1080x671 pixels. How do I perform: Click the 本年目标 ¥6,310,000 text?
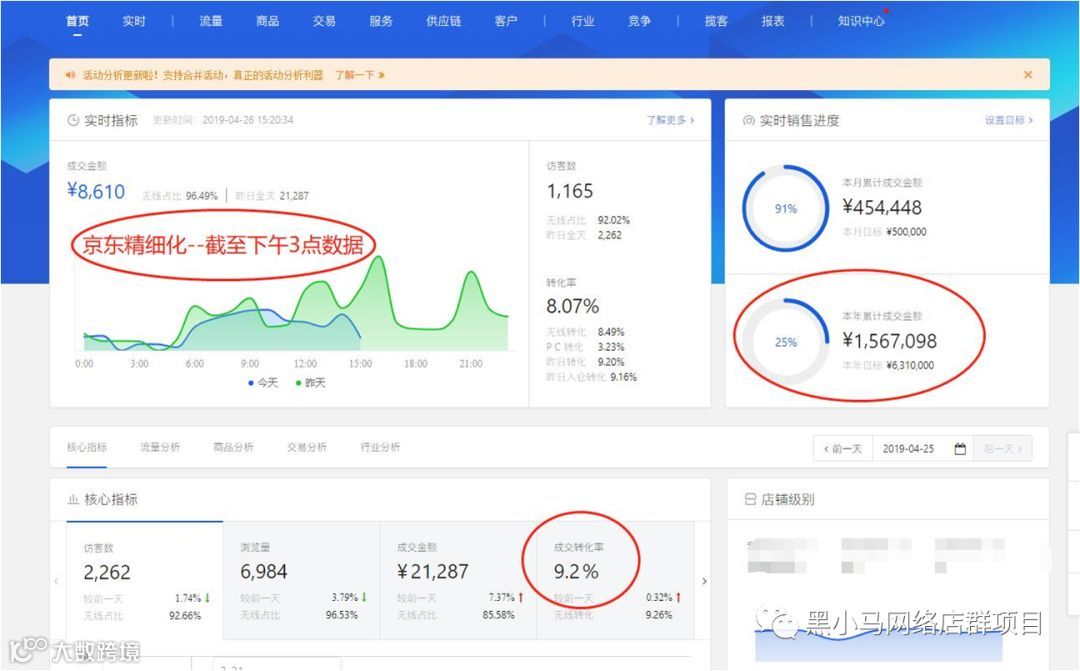click(x=888, y=365)
